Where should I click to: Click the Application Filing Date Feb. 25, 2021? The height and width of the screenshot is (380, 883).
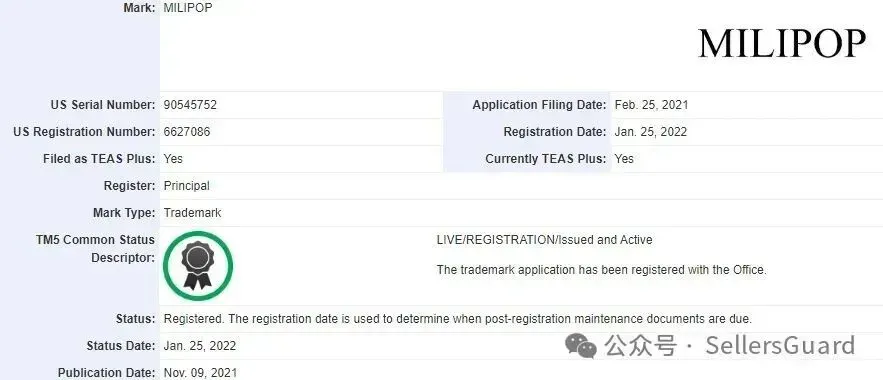coord(651,105)
